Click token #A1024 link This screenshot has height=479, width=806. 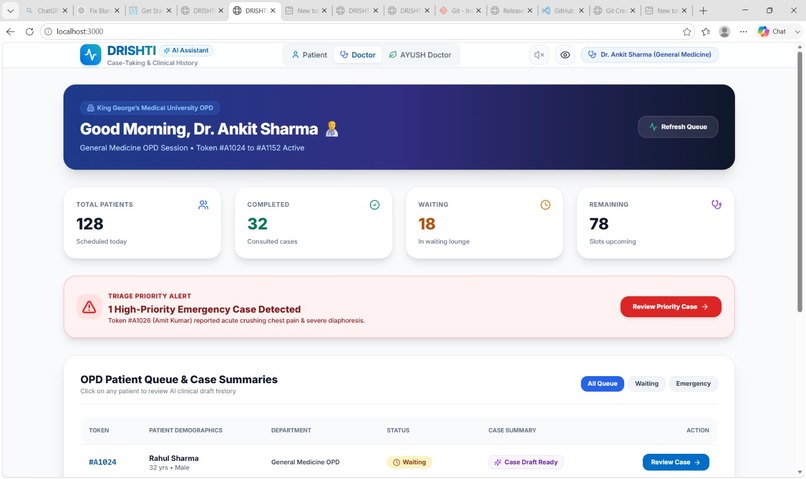[102, 462]
